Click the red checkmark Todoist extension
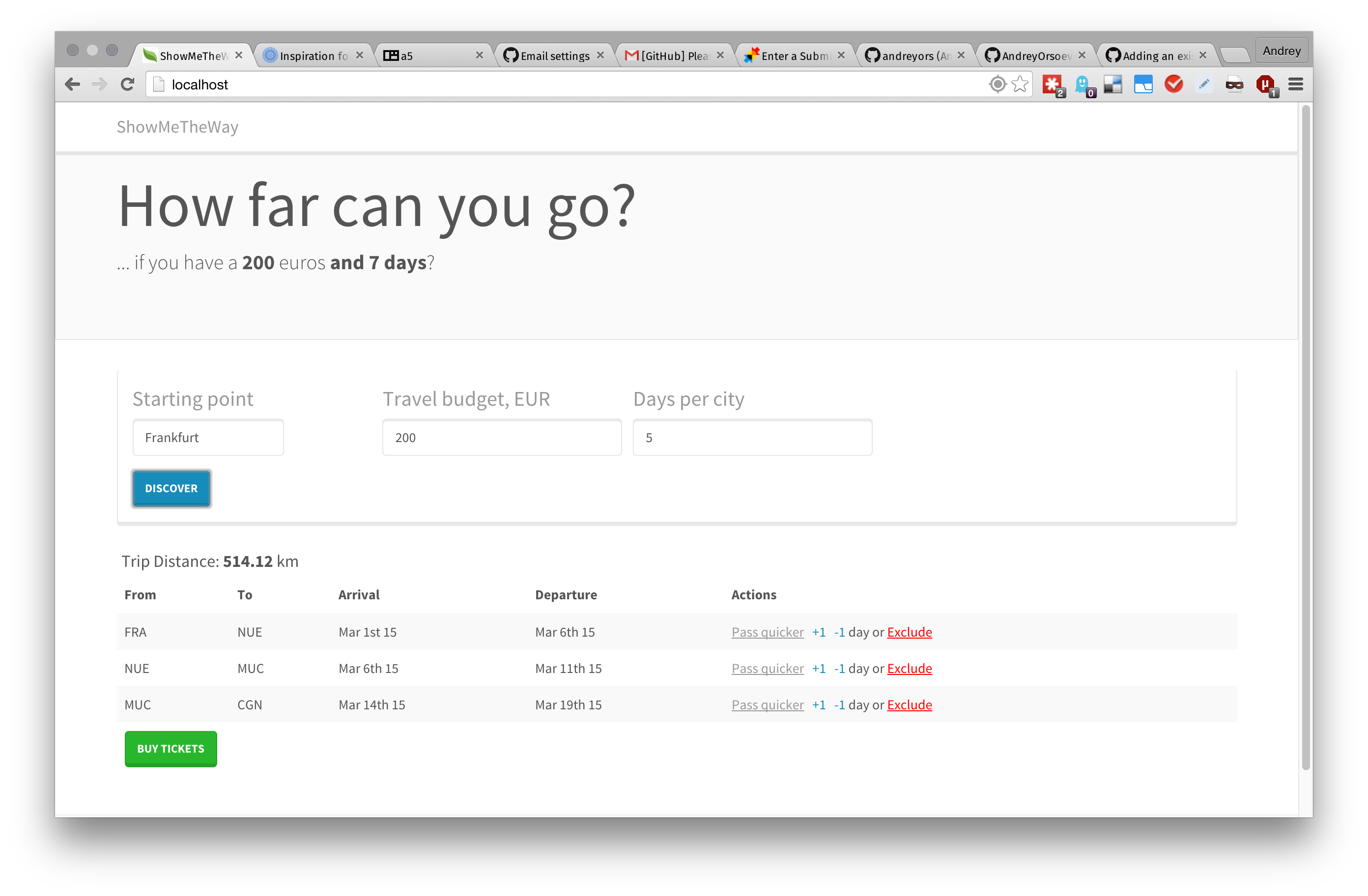Image resolution: width=1368 pixels, height=896 pixels. [x=1174, y=84]
